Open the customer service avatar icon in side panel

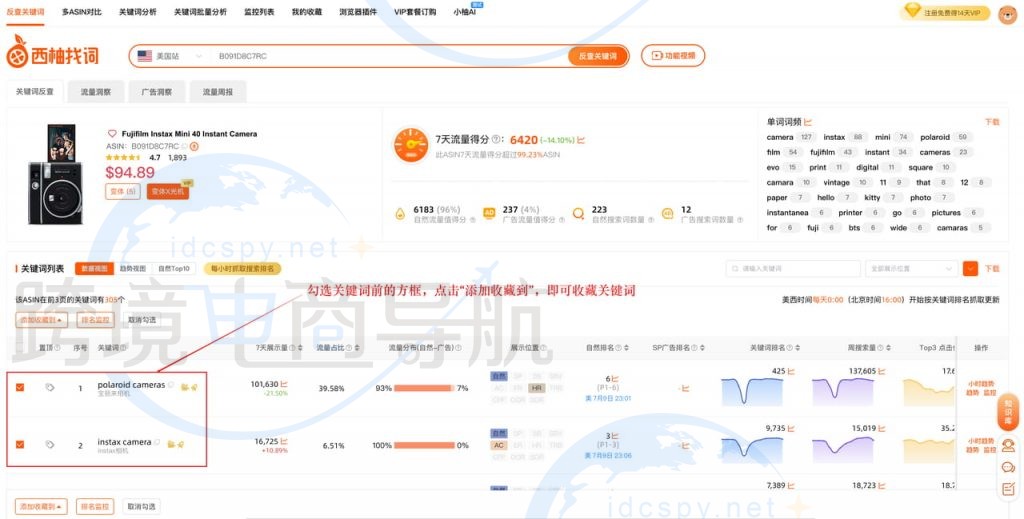[x=1009, y=446]
